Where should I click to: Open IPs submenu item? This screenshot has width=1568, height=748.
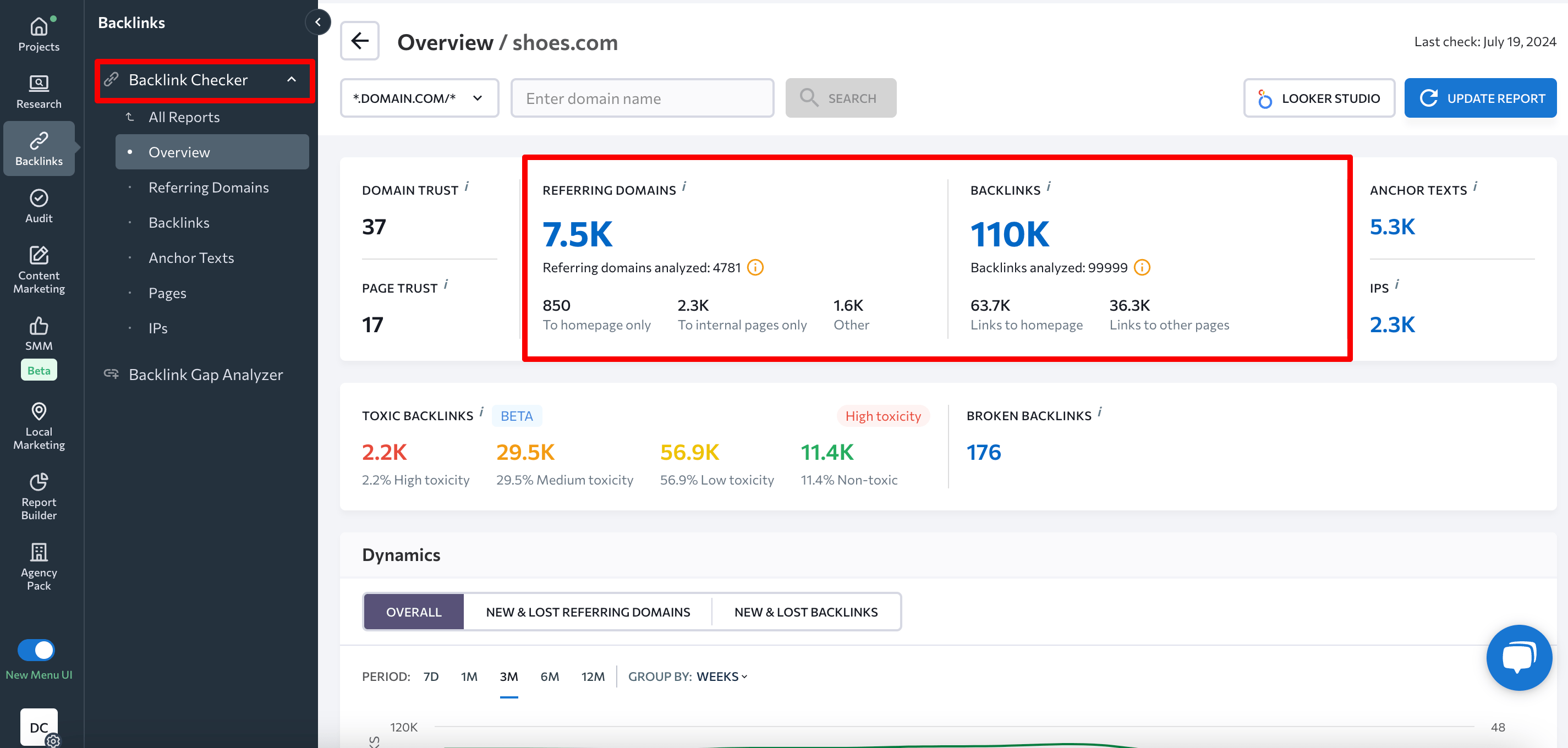[x=158, y=329]
